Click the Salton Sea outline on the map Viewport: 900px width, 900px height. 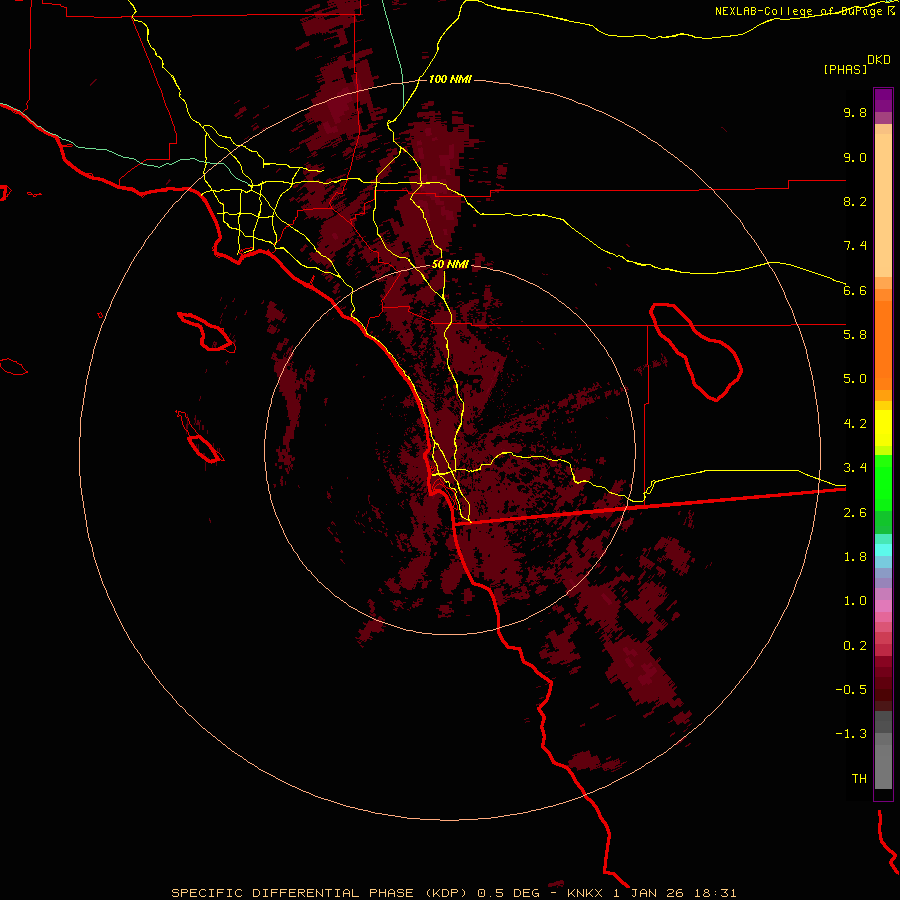pyautogui.click(x=695, y=351)
